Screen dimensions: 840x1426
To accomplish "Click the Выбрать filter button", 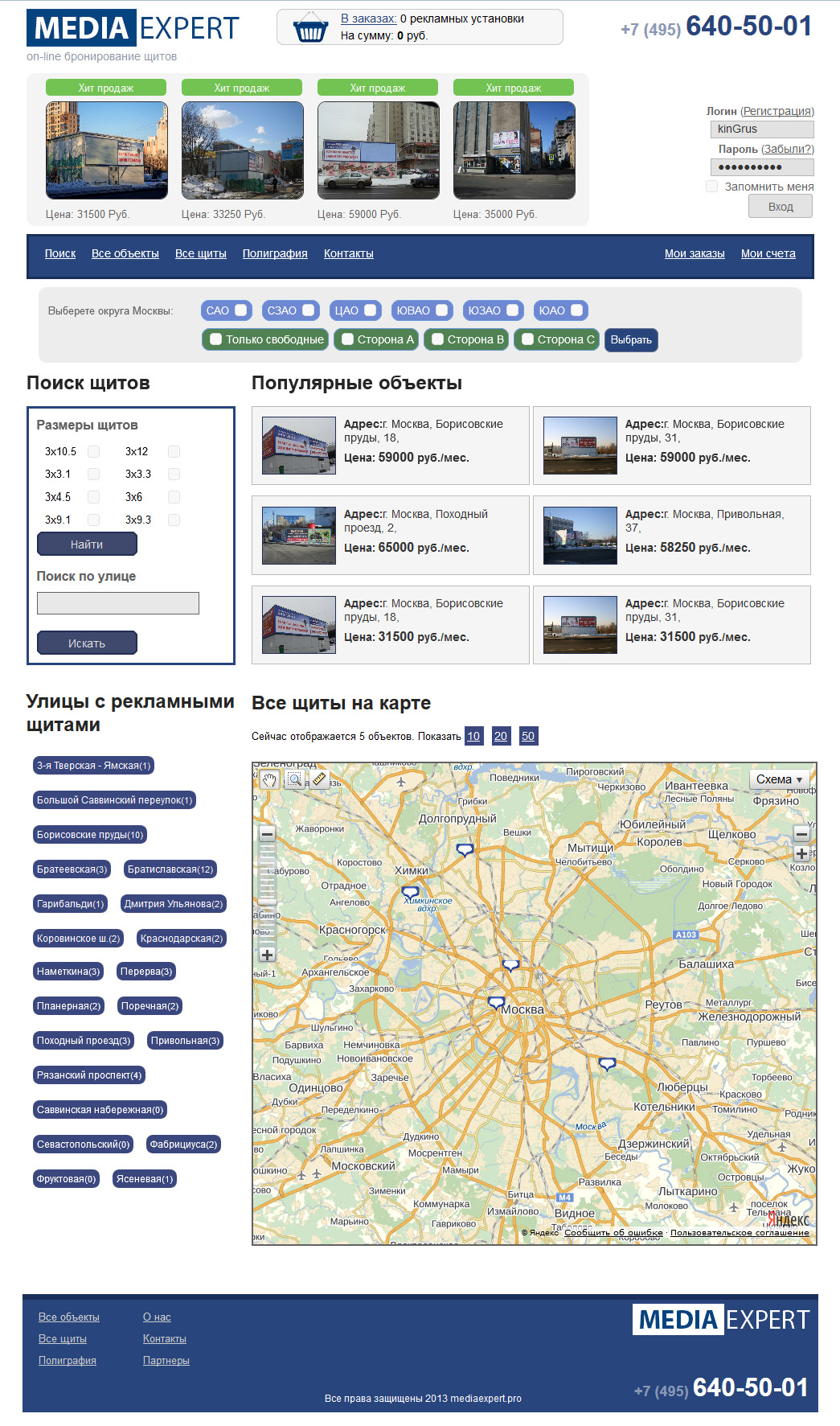I will pyautogui.click(x=631, y=340).
